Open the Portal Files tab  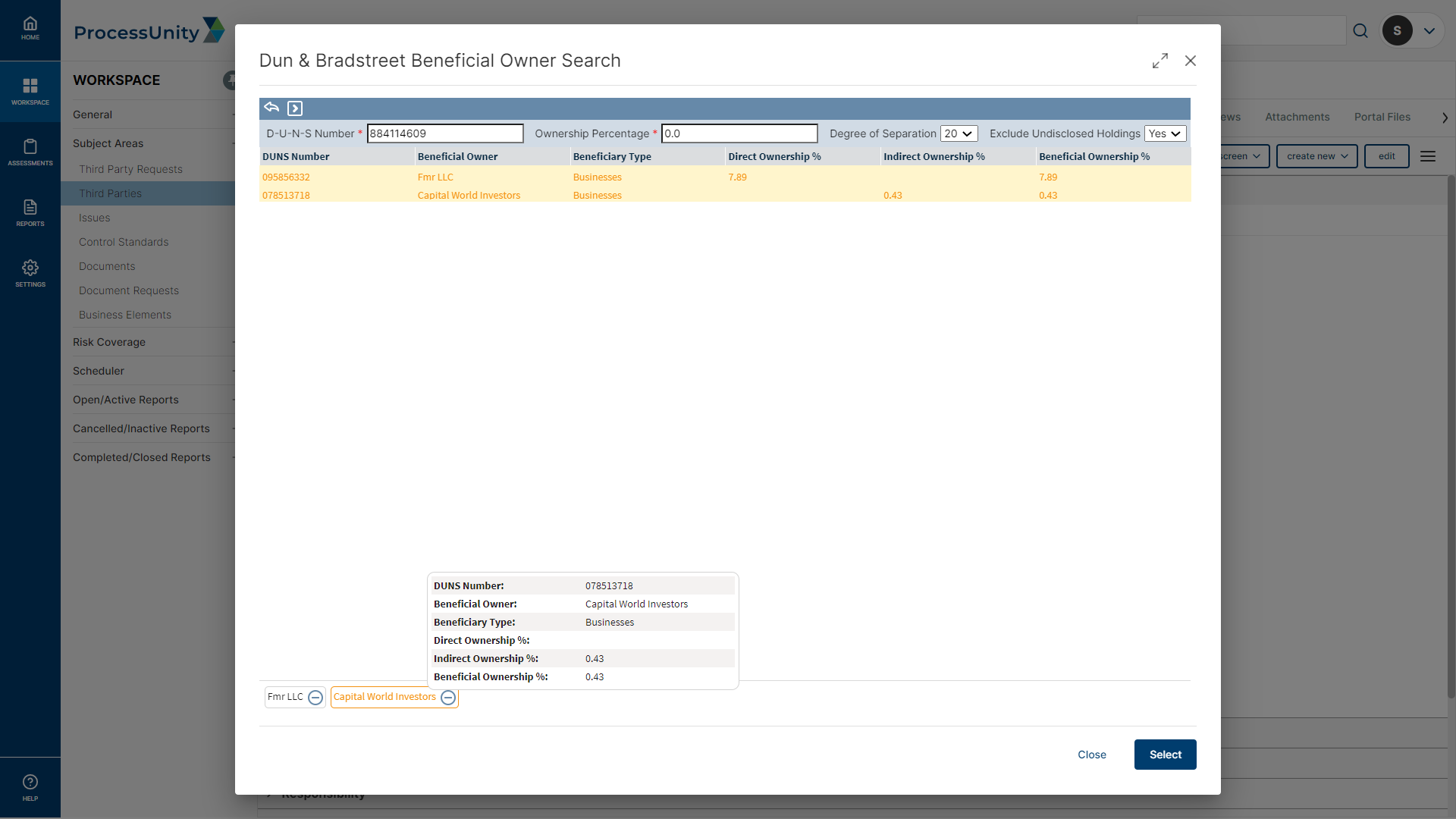[x=1382, y=117]
